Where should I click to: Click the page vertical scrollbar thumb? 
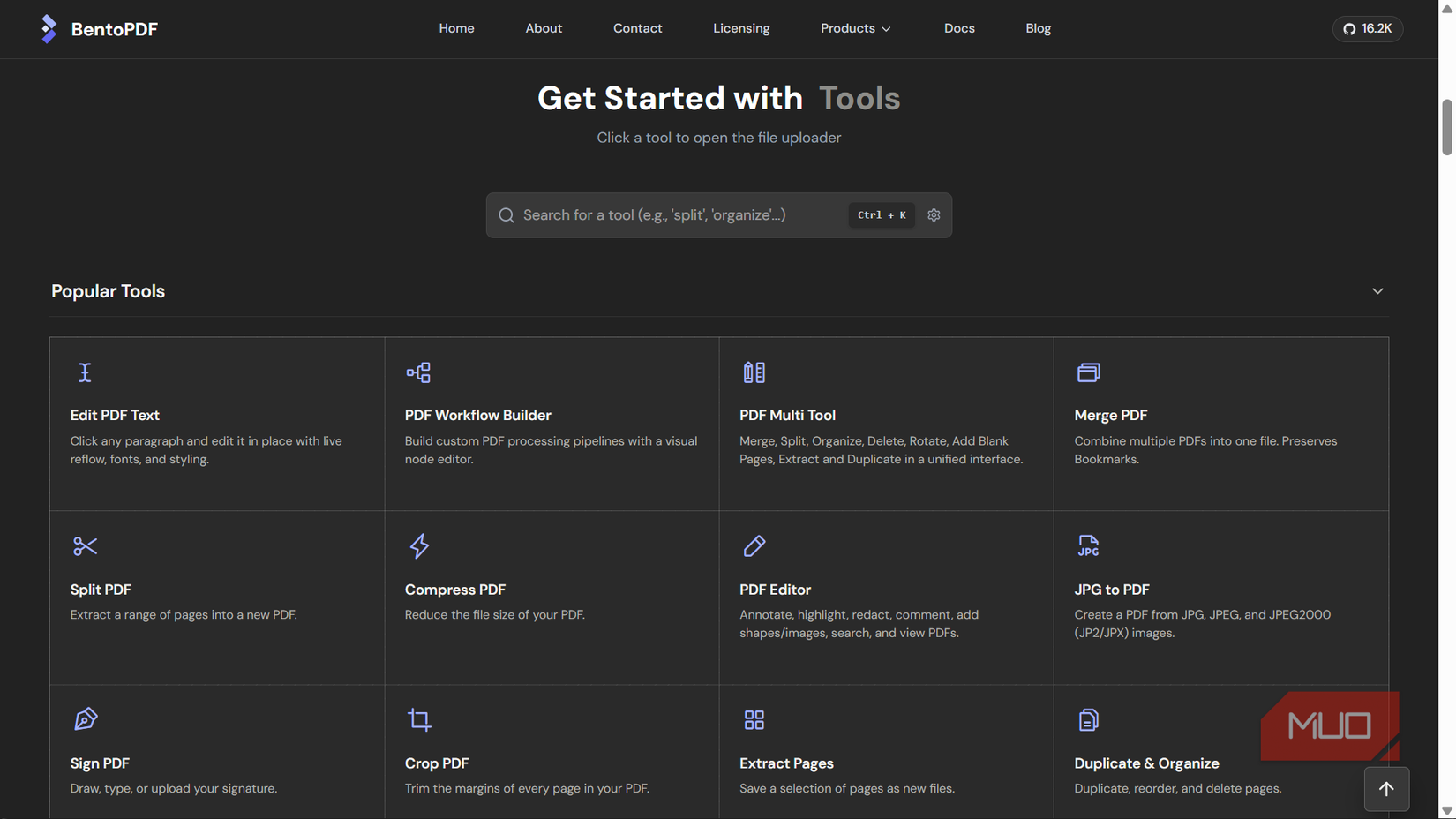coord(1447,128)
